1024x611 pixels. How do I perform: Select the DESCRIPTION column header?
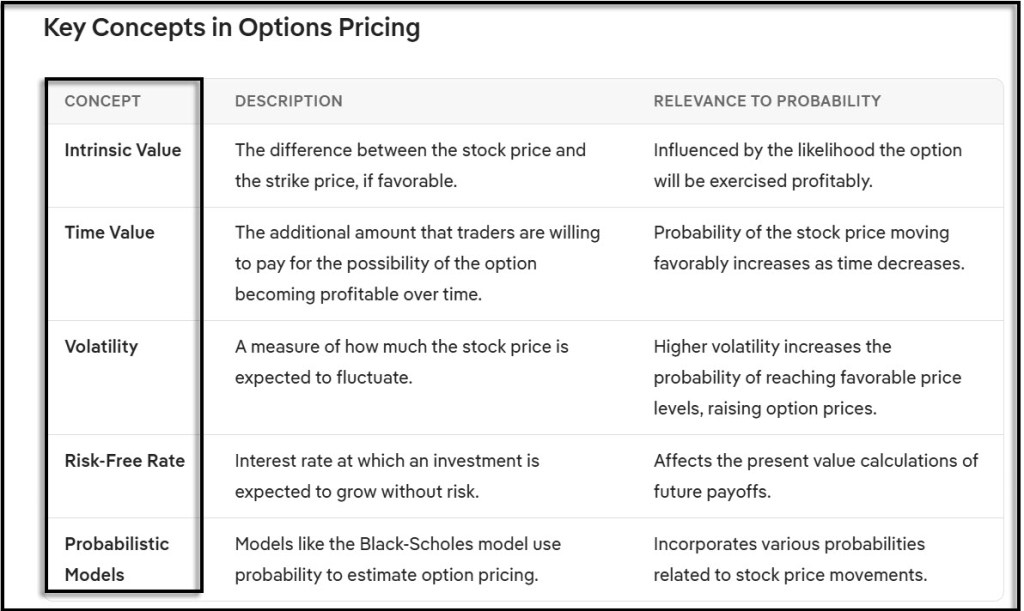[x=288, y=101]
